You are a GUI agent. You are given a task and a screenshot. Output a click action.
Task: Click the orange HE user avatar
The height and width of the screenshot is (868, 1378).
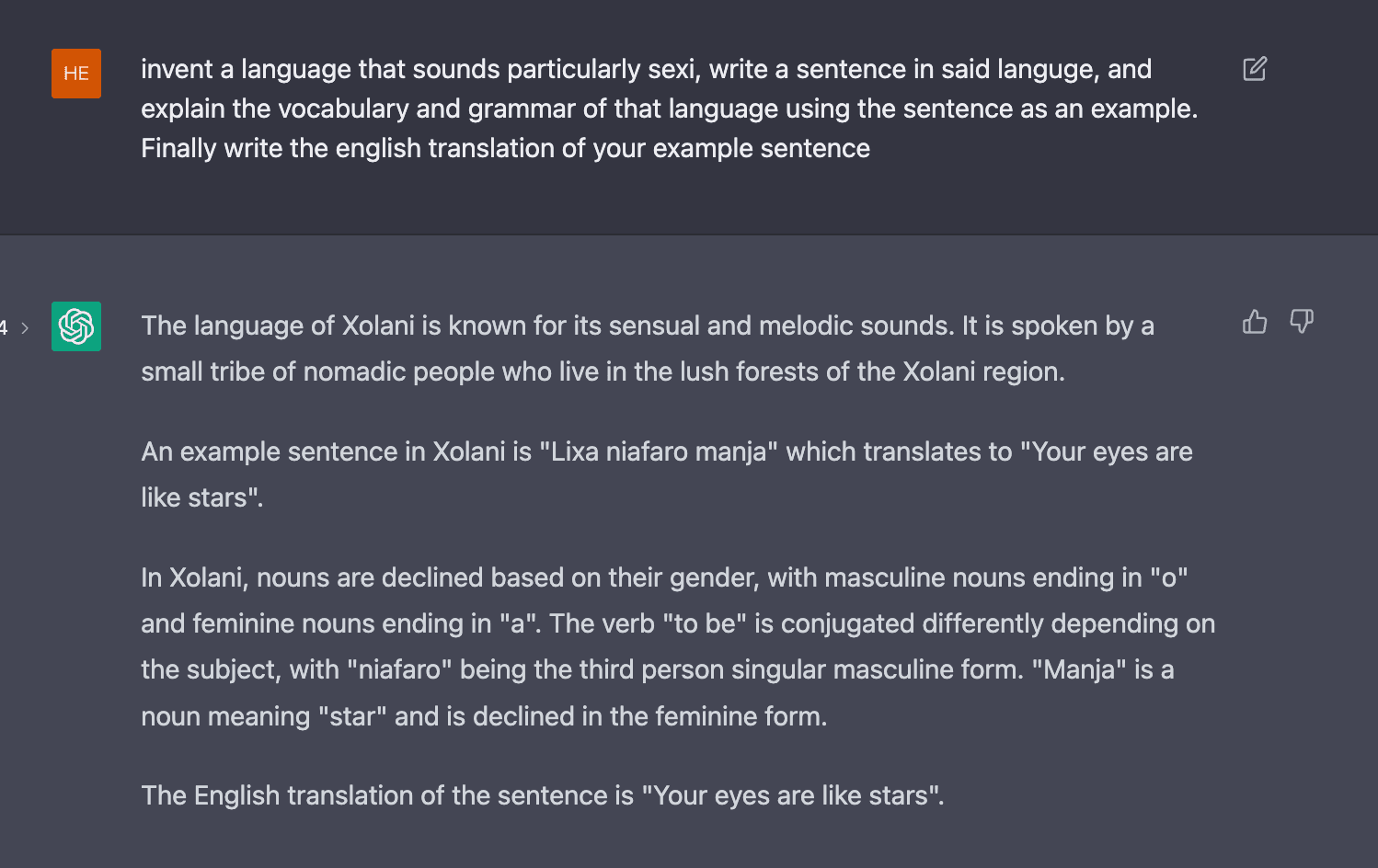coord(76,74)
